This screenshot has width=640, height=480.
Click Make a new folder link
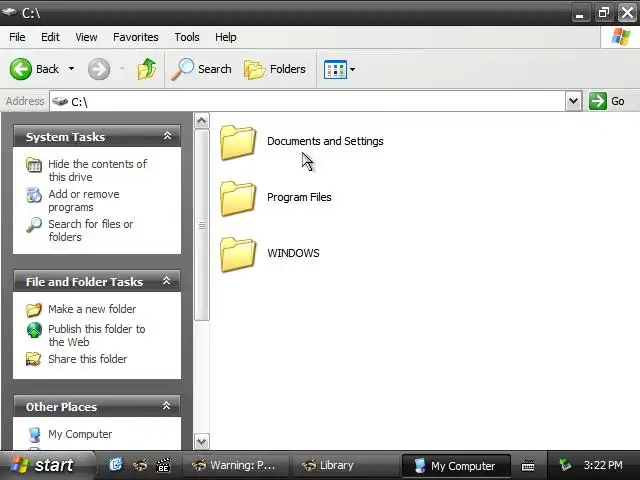click(x=92, y=309)
